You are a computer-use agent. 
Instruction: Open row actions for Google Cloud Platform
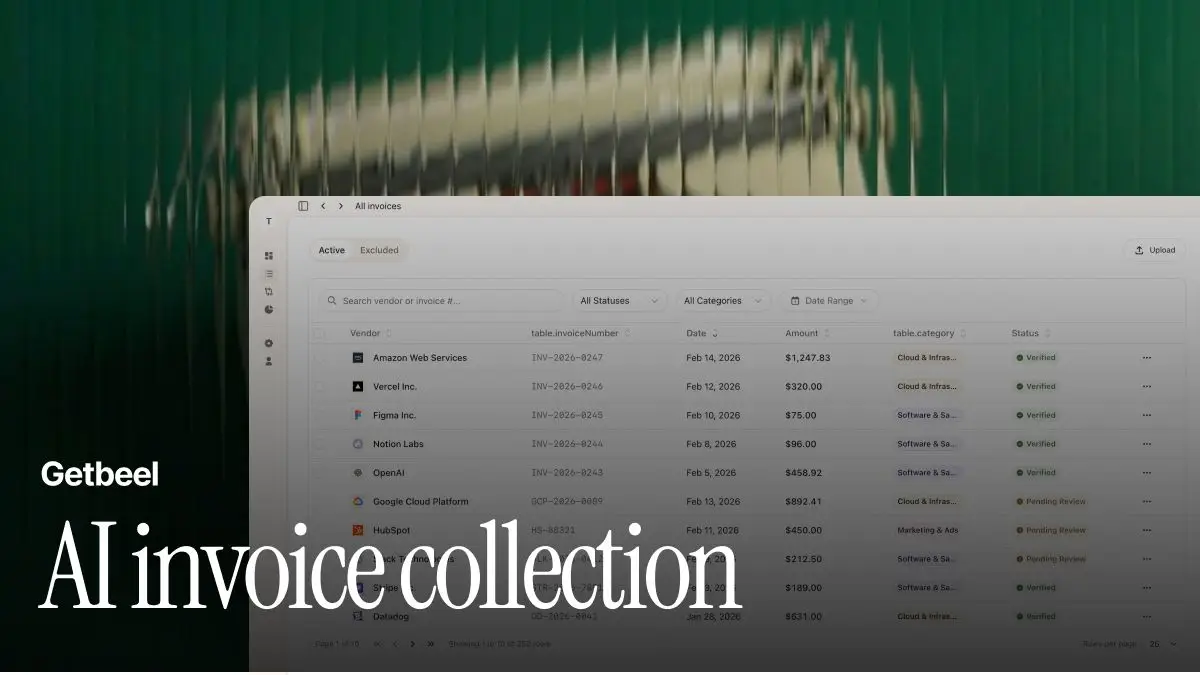coord(1147,502)
